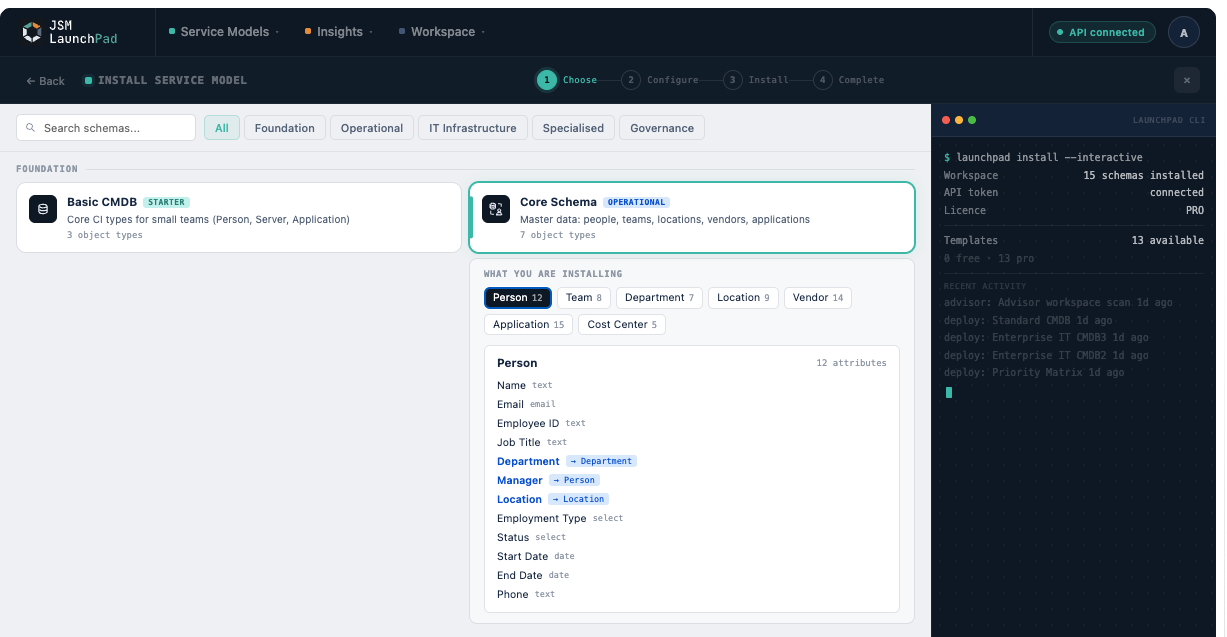Open the Workspace dropdown
This screenshot has height=637, width=1227.
[440, 31]
